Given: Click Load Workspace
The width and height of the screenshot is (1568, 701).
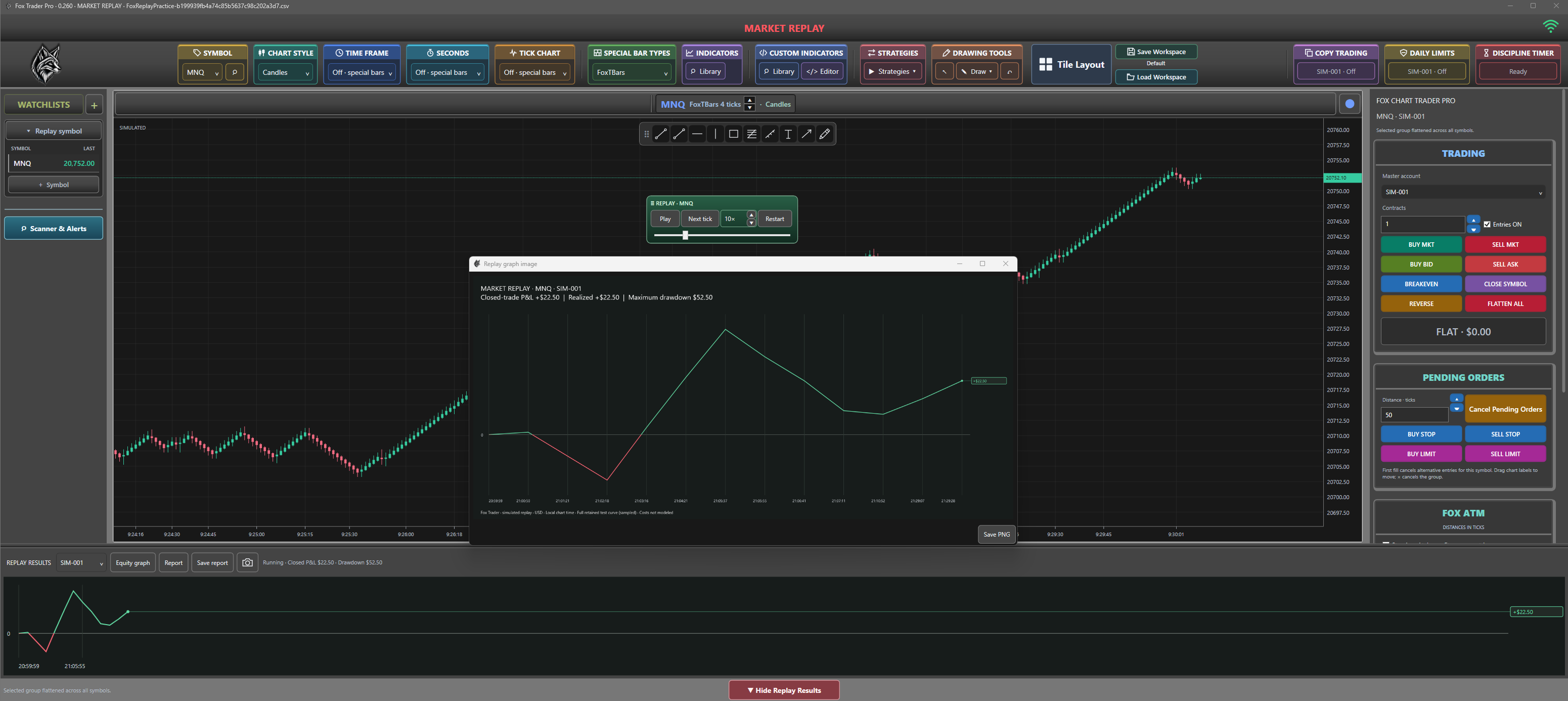Looking at the screenshot, I should [x=1156, y=77].
